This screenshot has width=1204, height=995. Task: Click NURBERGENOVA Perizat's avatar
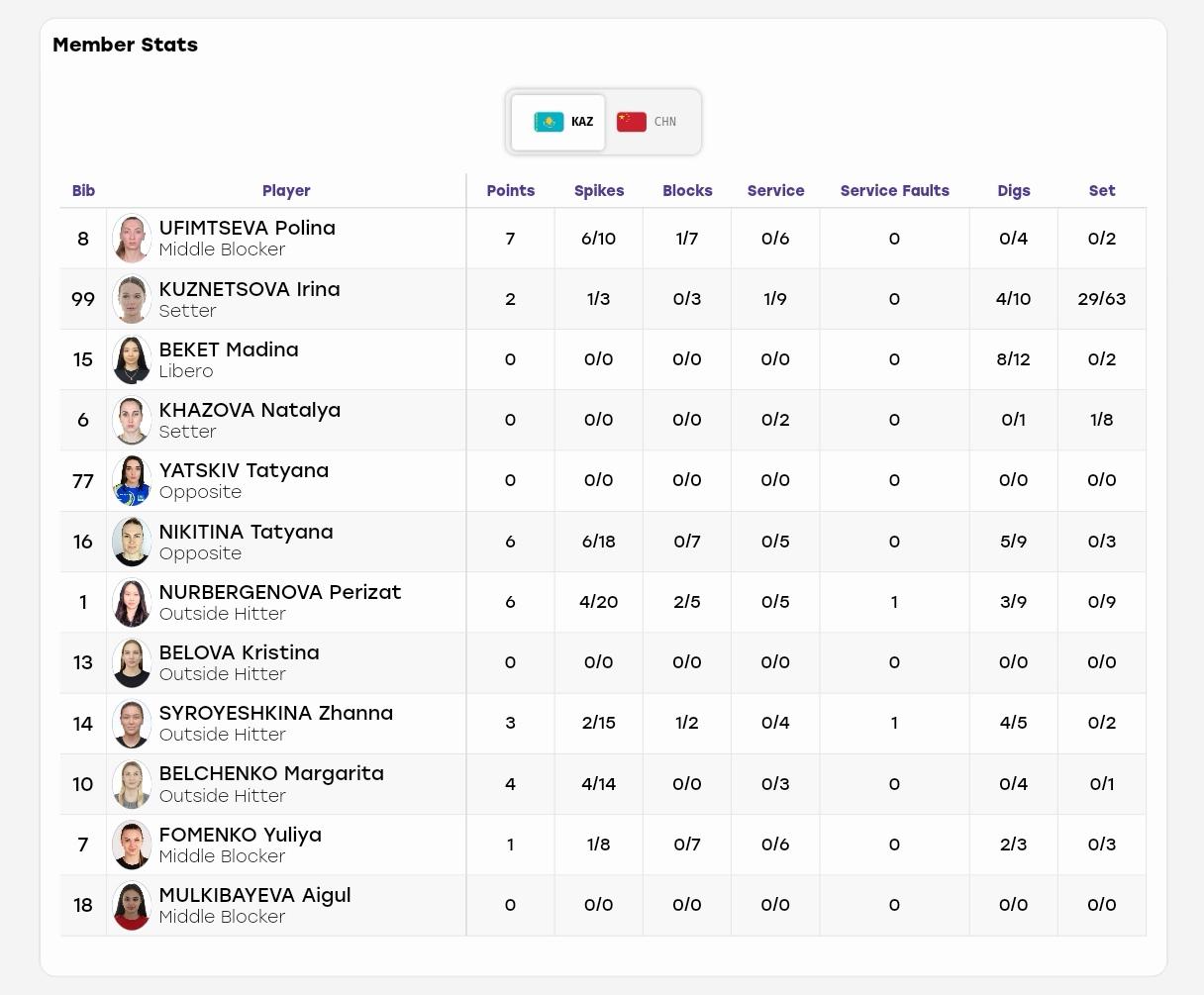click(132, 602)
